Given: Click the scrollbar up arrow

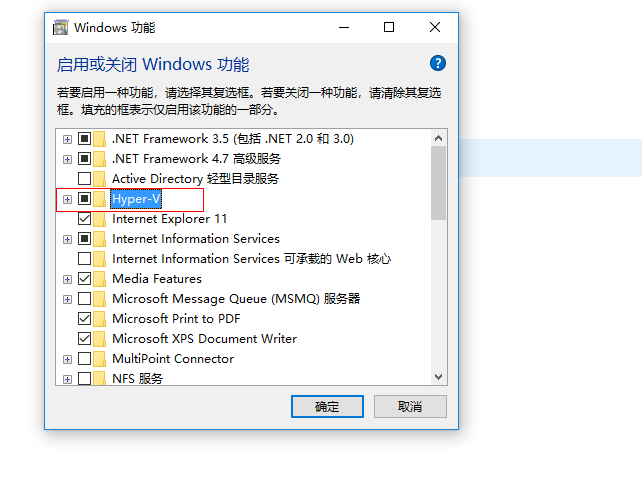Looking at the screenshot, I should pos(439,138).
